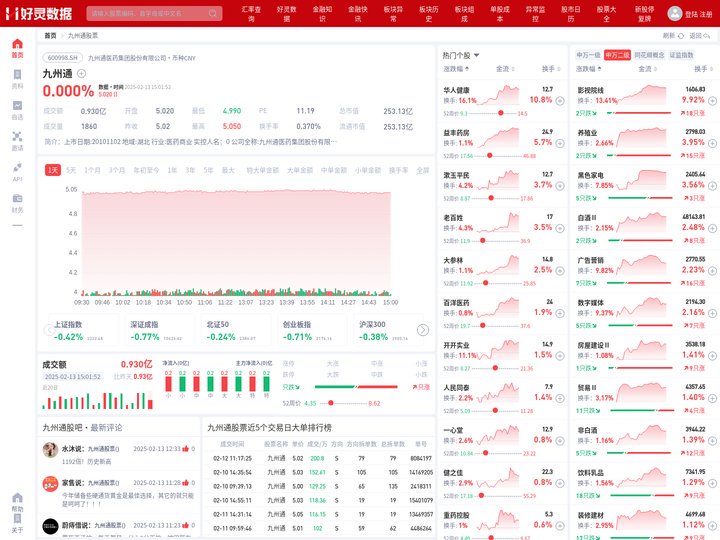Image resolution: width=720 pixels, height=540 pixels.
Task: Like 家售's comment with thumbs-up
Action: pyautogui.click(x=186, y=483)
